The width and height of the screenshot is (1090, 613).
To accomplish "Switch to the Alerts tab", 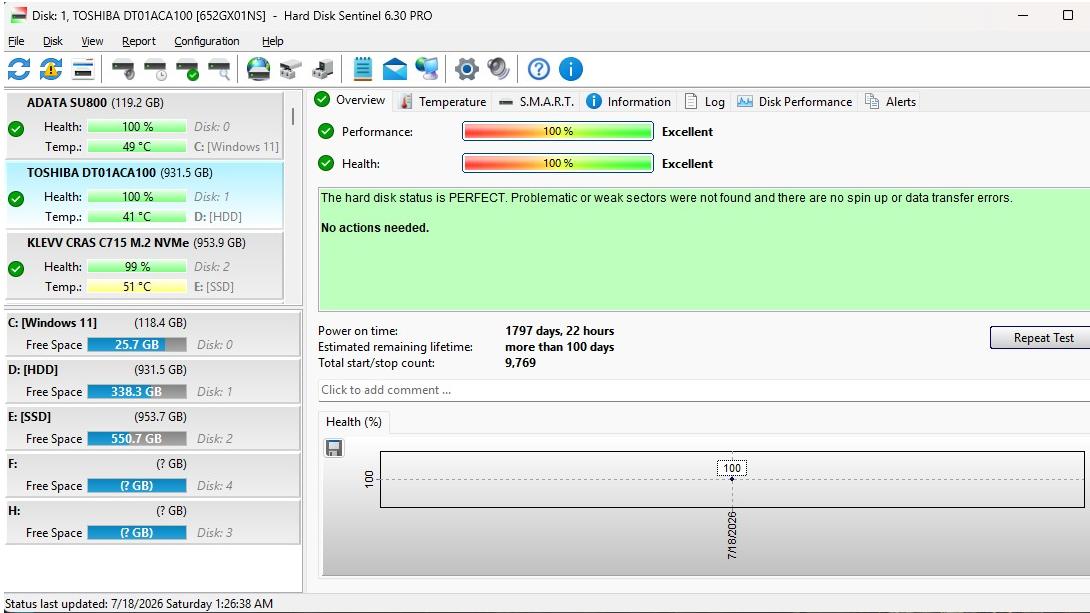I will [890, 101].
